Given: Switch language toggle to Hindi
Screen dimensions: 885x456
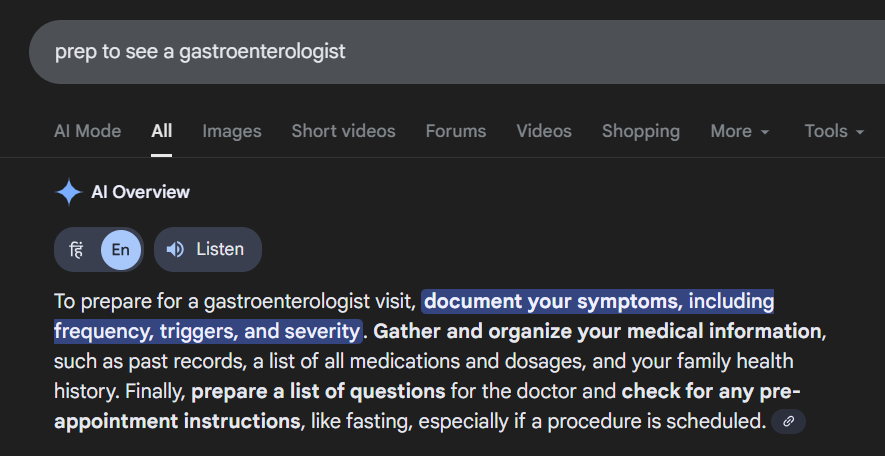Looking at the screenshot, I should pos(77,249).
